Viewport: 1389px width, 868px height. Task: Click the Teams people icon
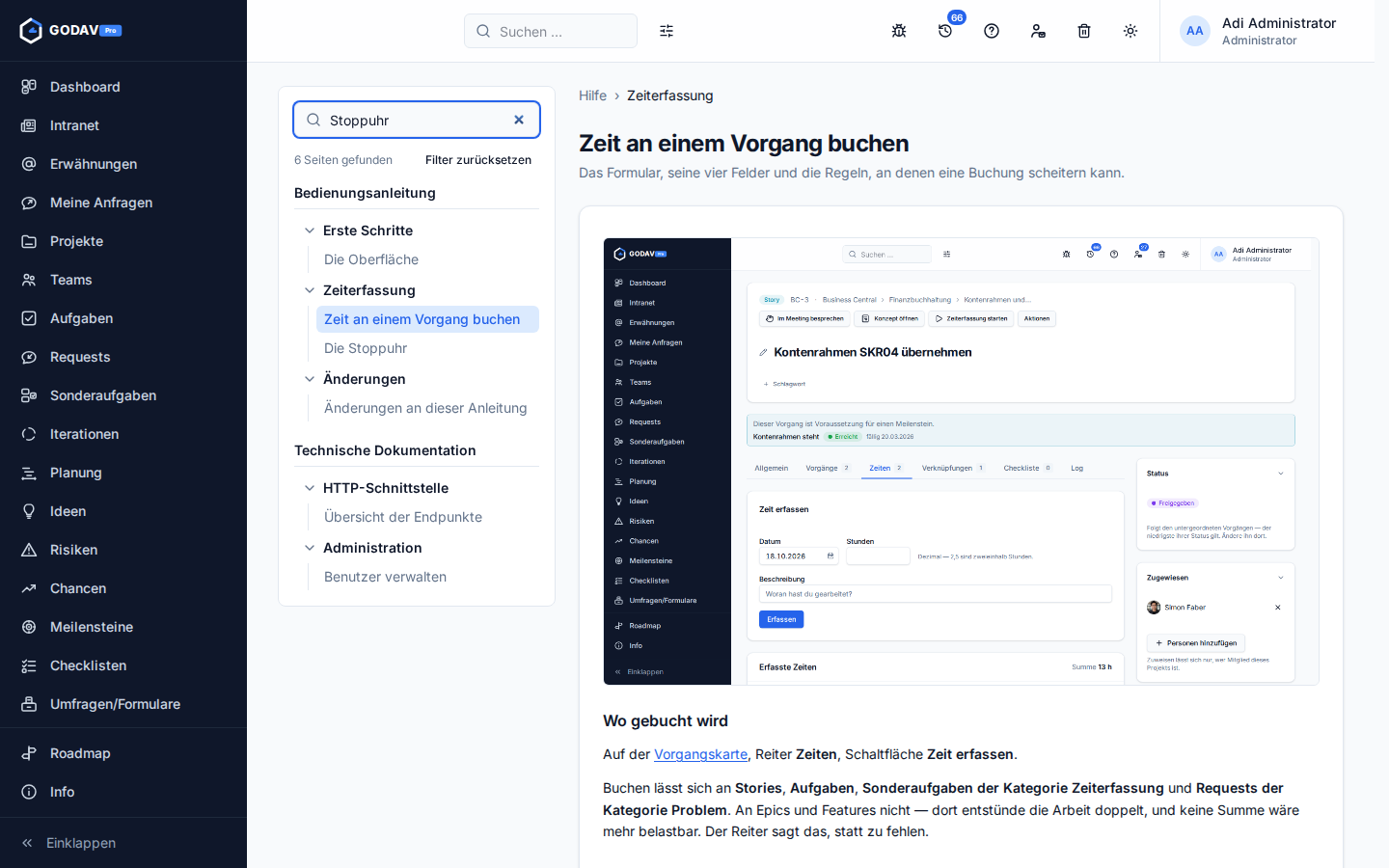point(29,280)
